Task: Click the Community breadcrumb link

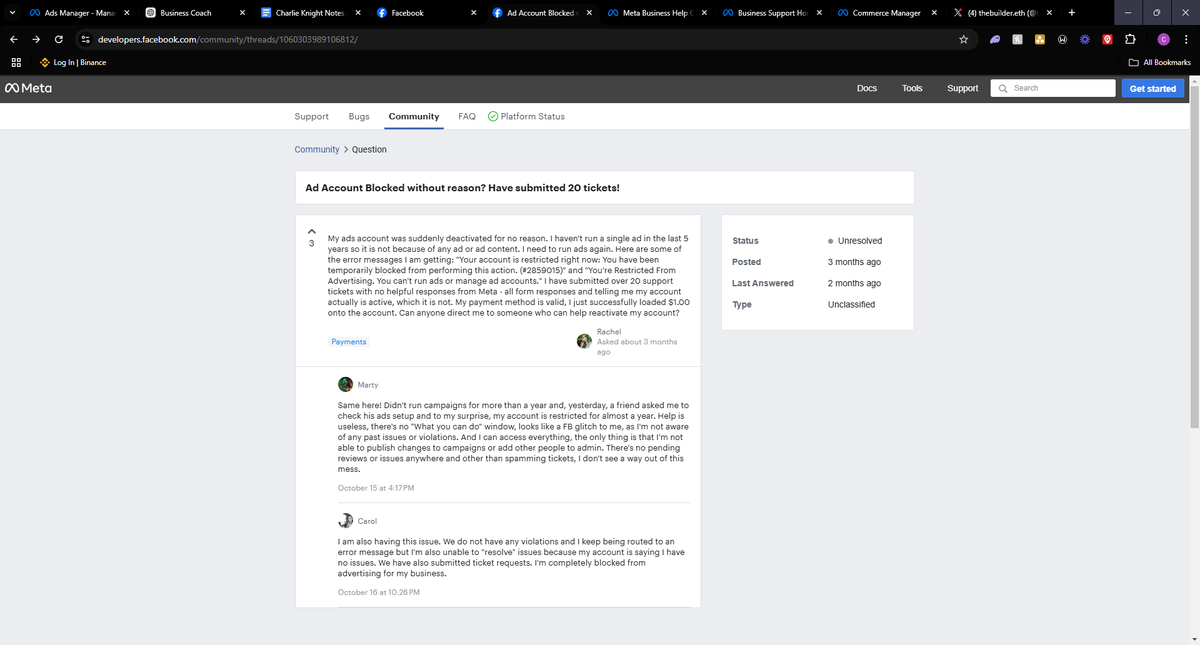Action: tap(317, 149)
